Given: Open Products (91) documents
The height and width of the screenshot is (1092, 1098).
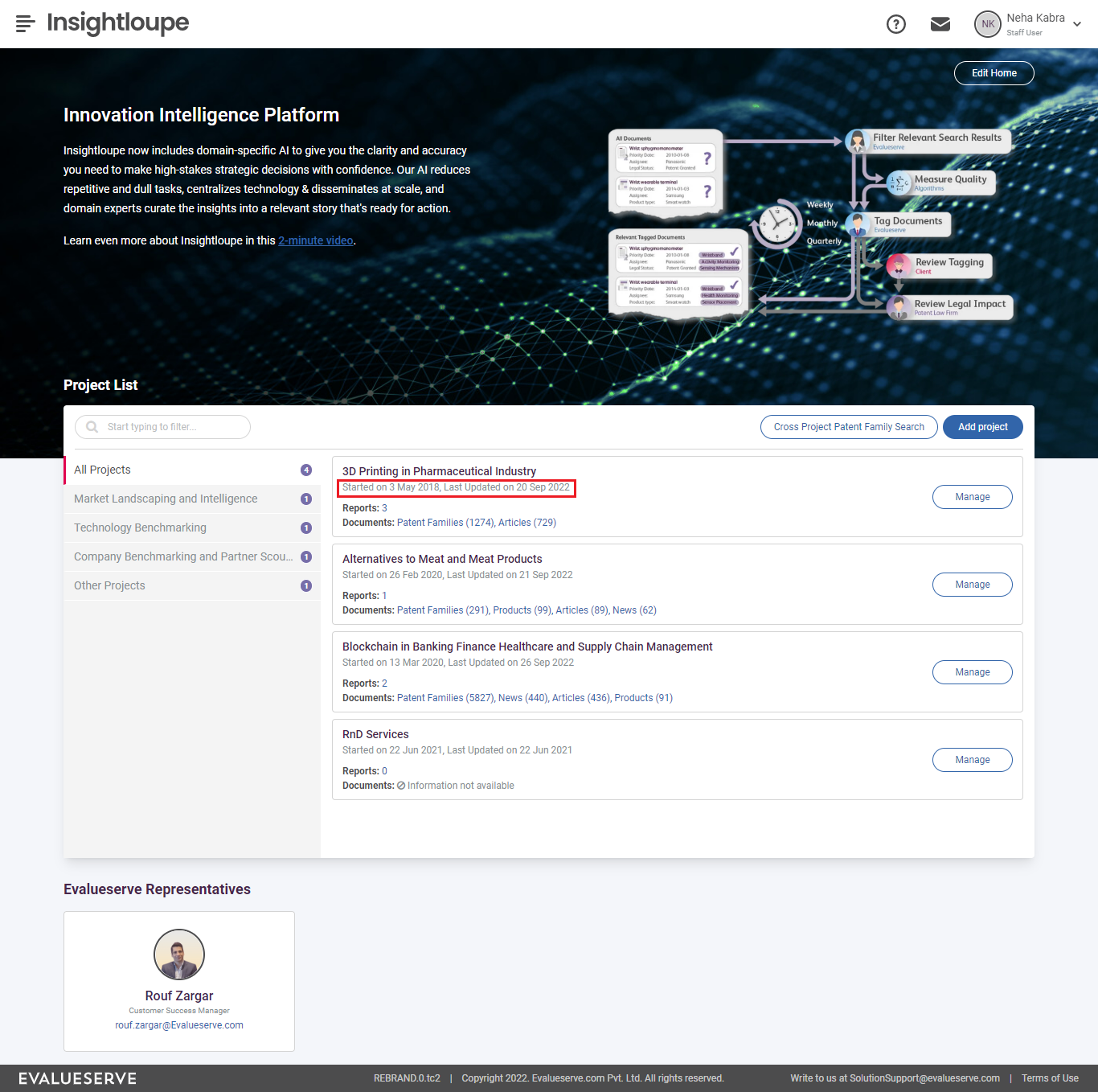Looking at the screenshot, I should (643, 698).
